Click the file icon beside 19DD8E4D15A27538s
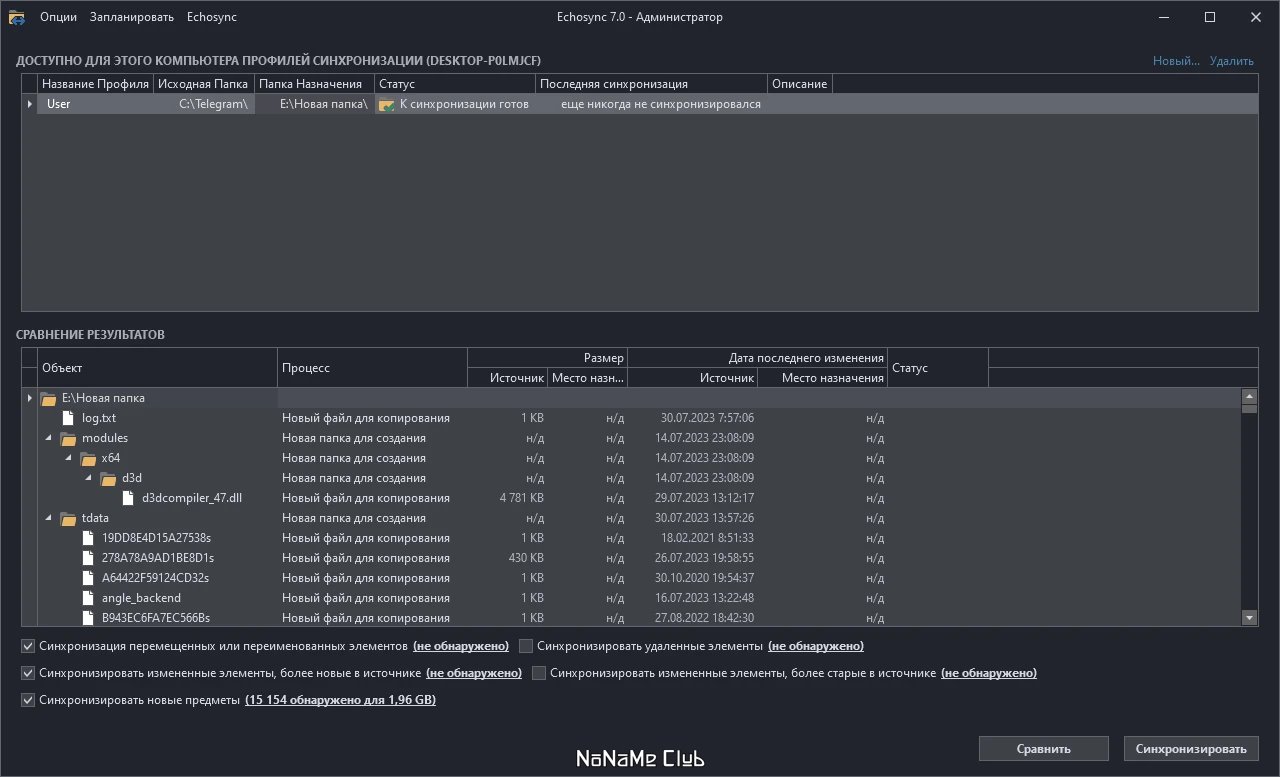This screenshot has height=777, width=1280. 88,538
